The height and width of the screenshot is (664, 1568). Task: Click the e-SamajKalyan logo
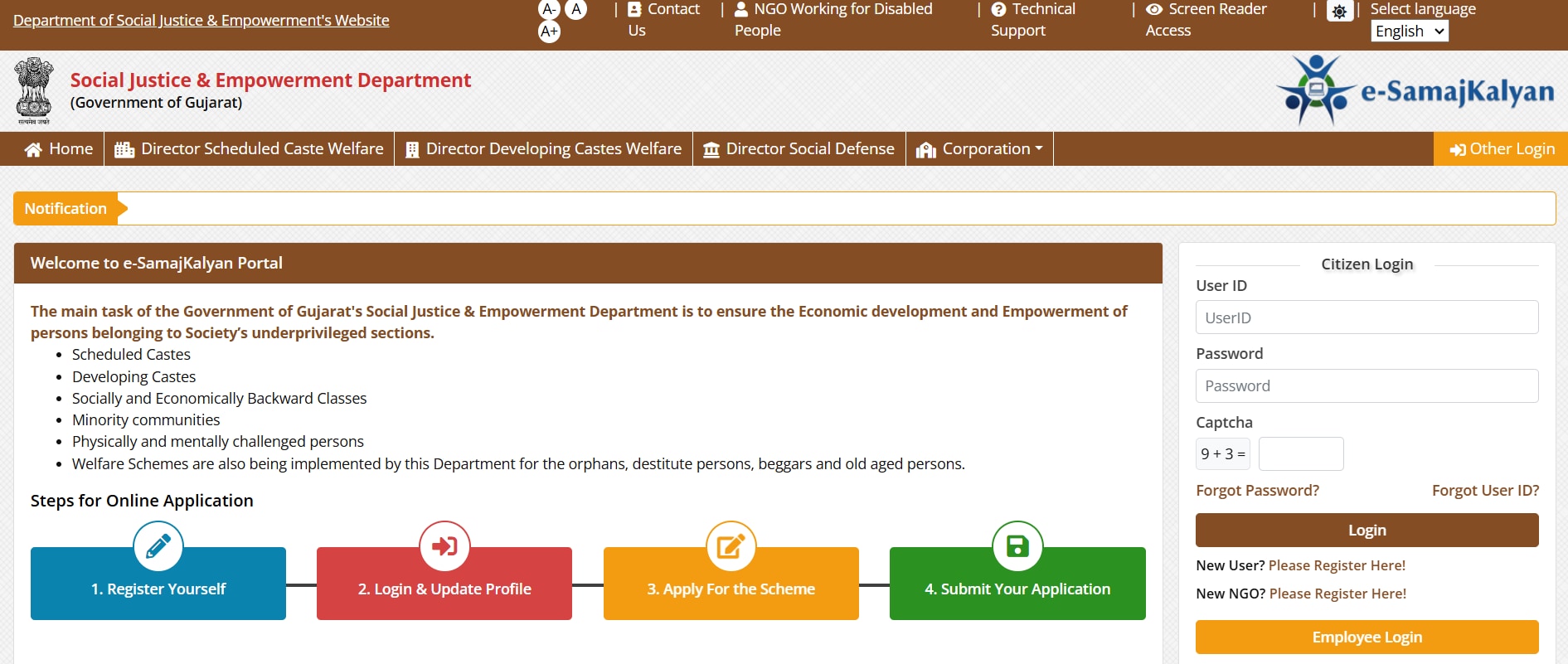coord(1415,91)
